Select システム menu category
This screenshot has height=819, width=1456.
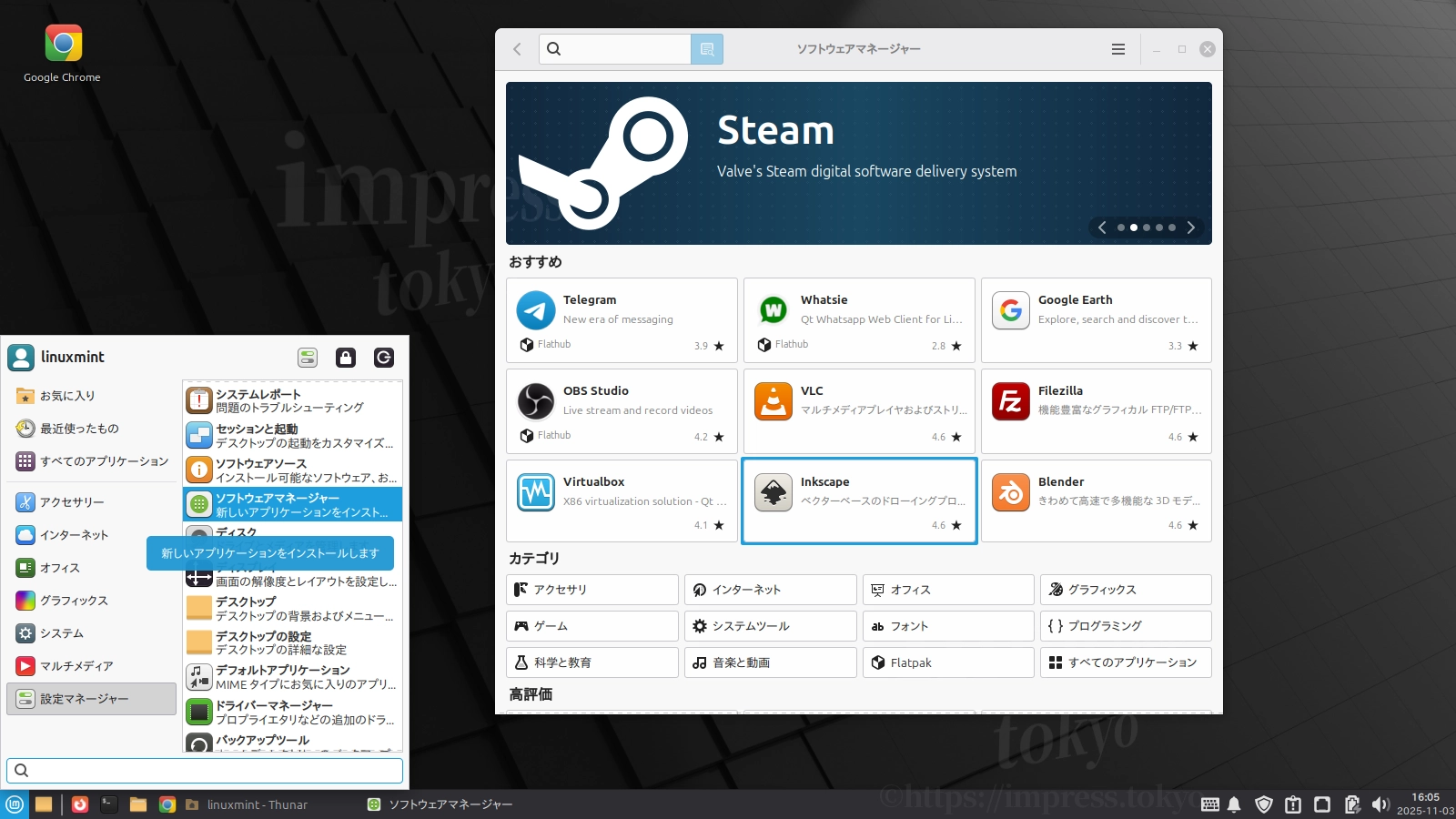click(91, 633)
